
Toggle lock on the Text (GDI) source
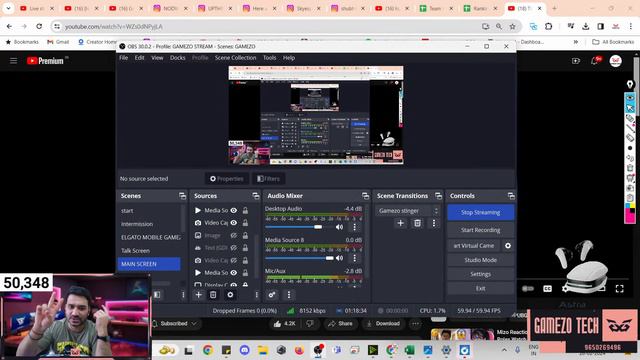pyautogui.click(x=245, y=248)
